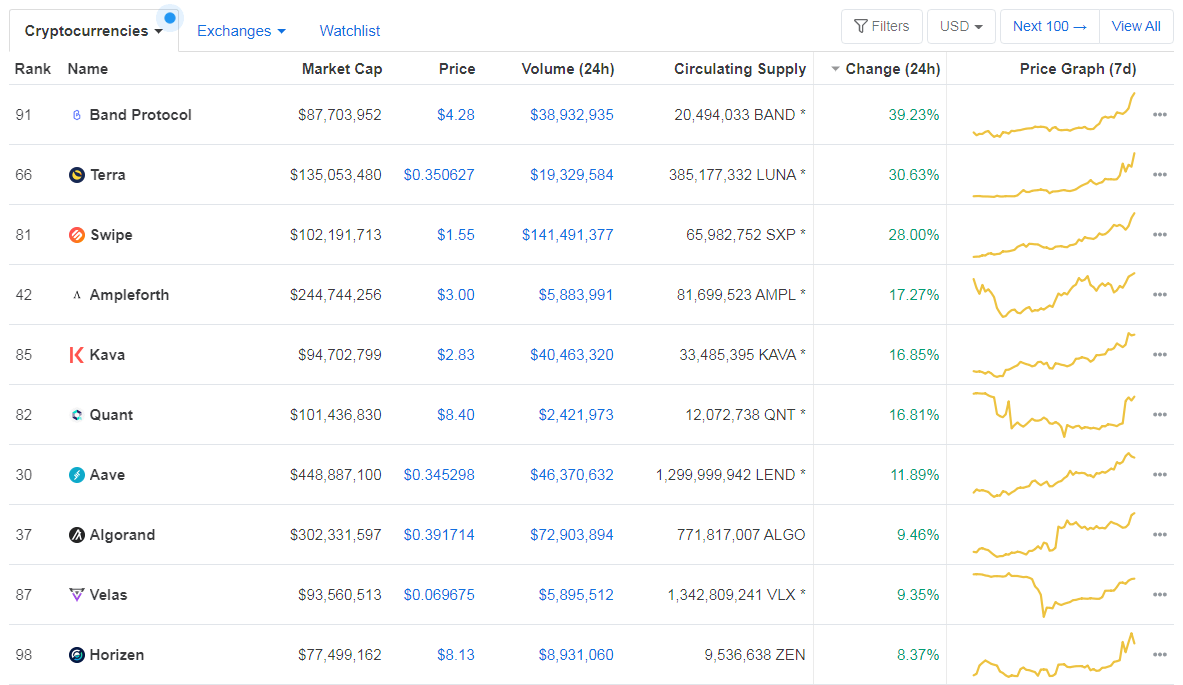Click Aave price $0.345298
Viewport: 1183px width, 685px height.
[439, 475]
